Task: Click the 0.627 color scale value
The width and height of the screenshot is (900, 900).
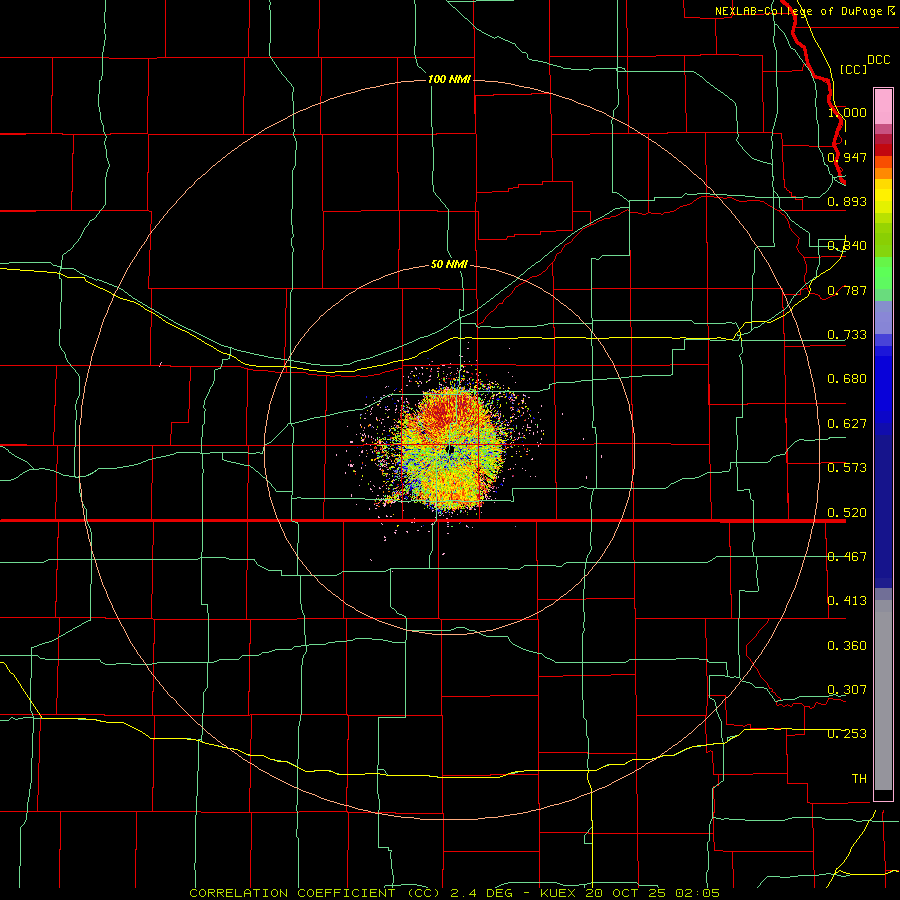Action: pos(847,423)
